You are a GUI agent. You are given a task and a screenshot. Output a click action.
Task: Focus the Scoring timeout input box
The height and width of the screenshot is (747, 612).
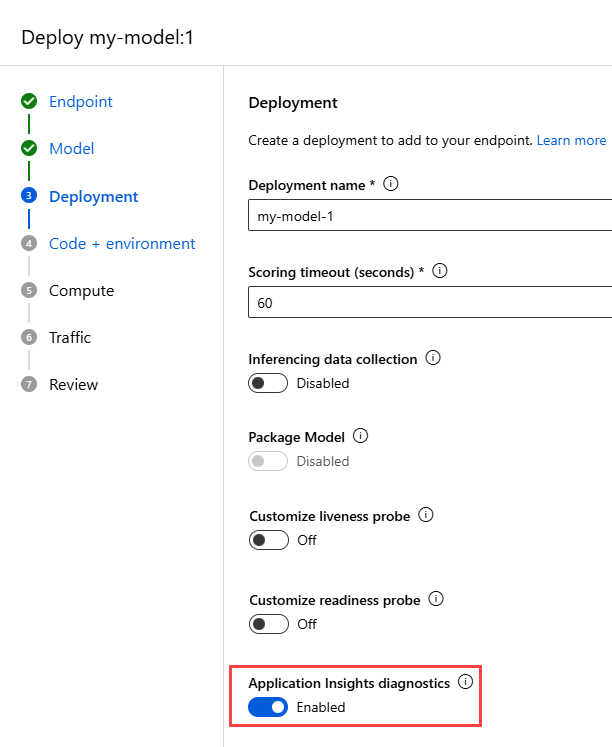430,302
